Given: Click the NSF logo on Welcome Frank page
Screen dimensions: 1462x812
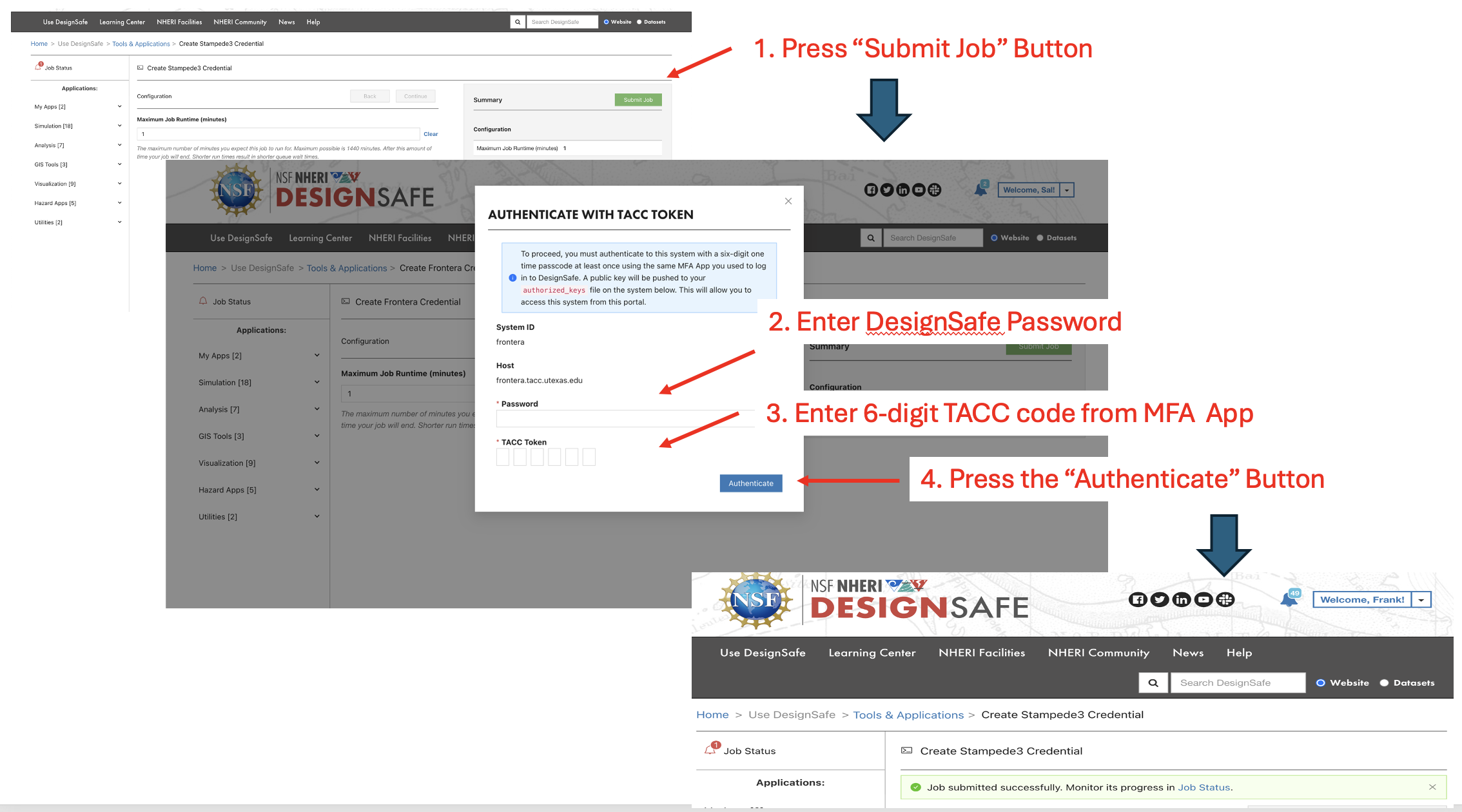Looking at the screenshot, I should (756, 601).
